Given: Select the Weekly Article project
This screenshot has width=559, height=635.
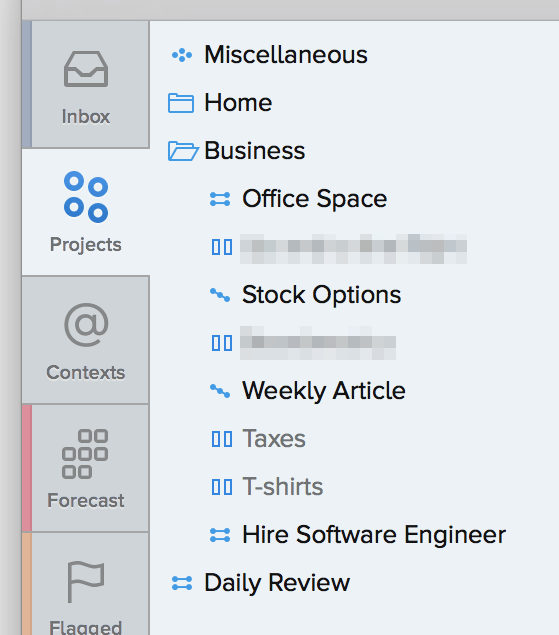Looking at the screenshot, I should coord(324,391).
